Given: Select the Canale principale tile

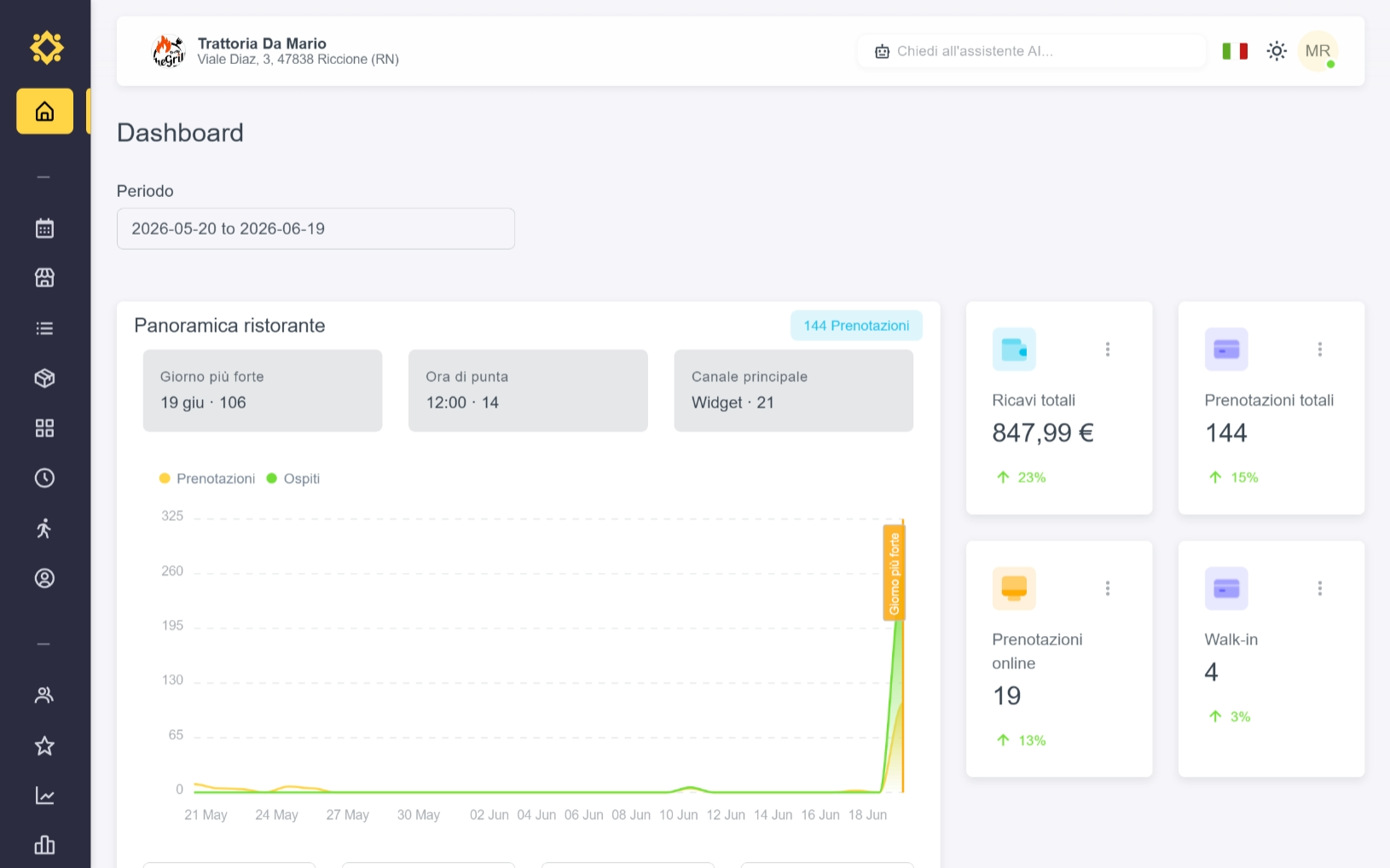Looking at the screenshot, I should 794,391.
